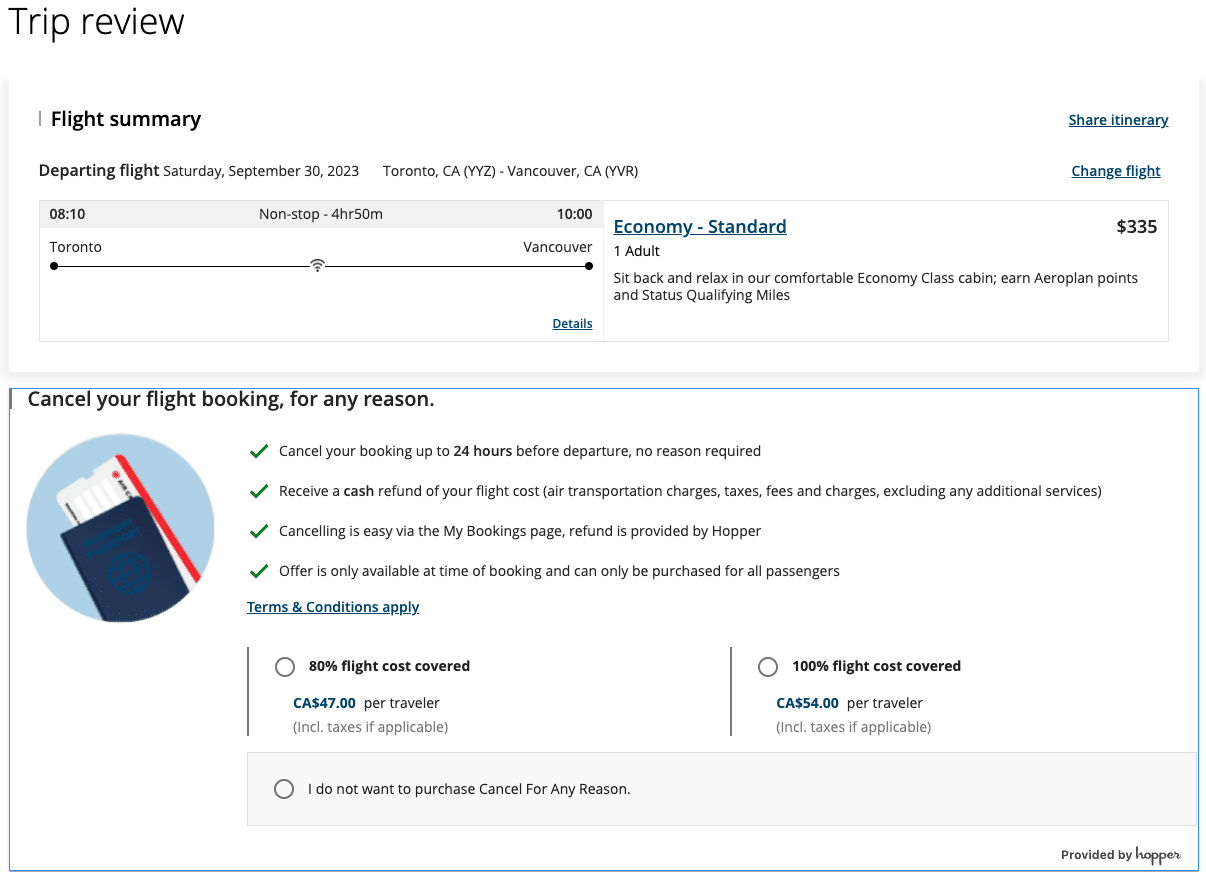Open the Share itinerary link

[x=1118, y=120]
